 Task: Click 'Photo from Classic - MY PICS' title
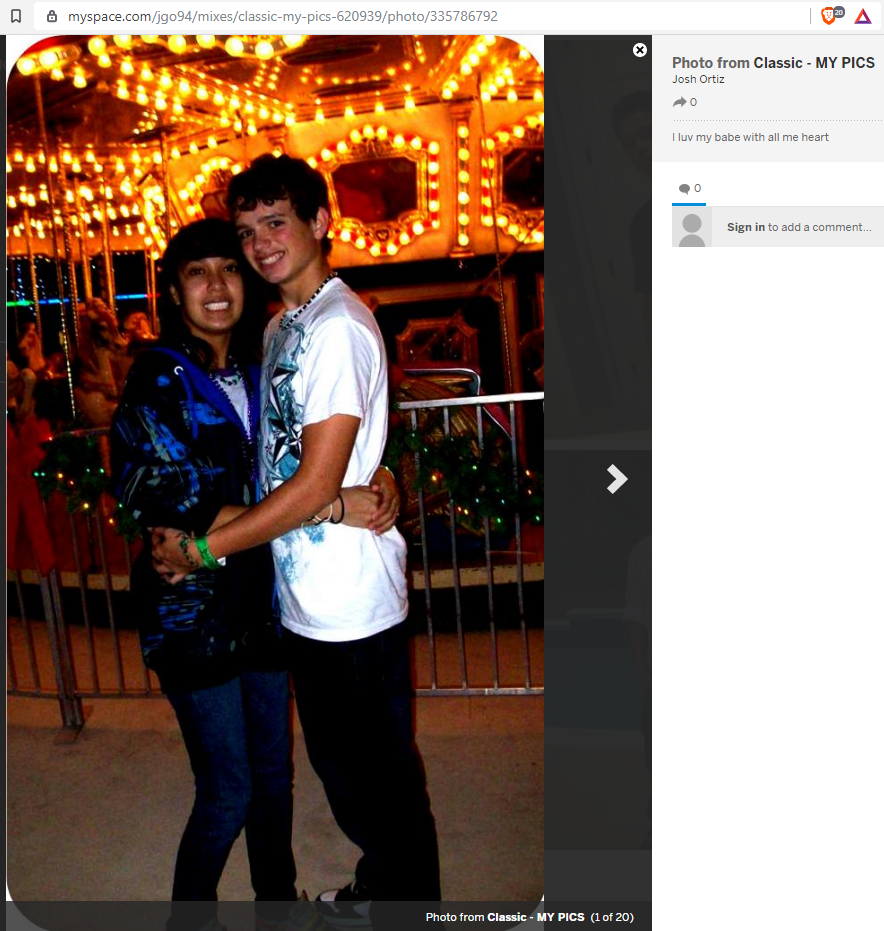click(773, 63)
